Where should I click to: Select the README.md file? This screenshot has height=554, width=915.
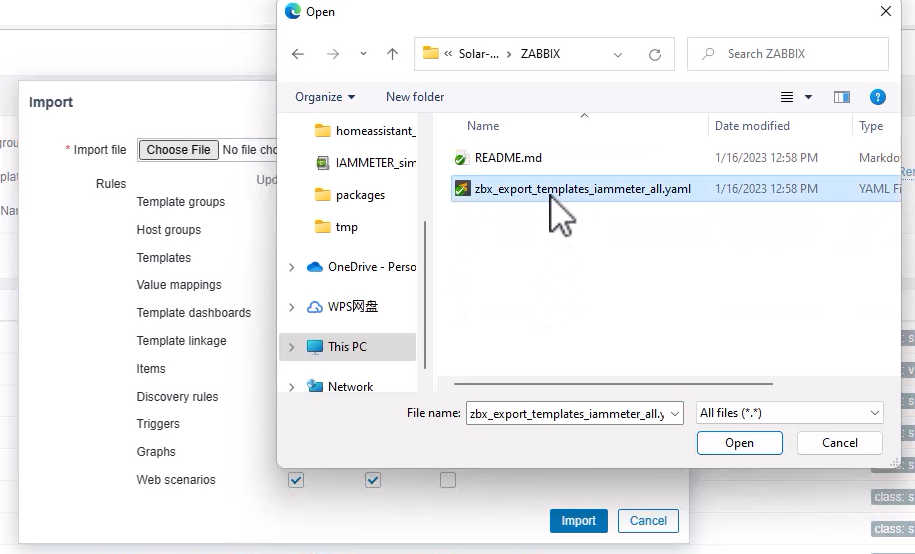[507, 158]
